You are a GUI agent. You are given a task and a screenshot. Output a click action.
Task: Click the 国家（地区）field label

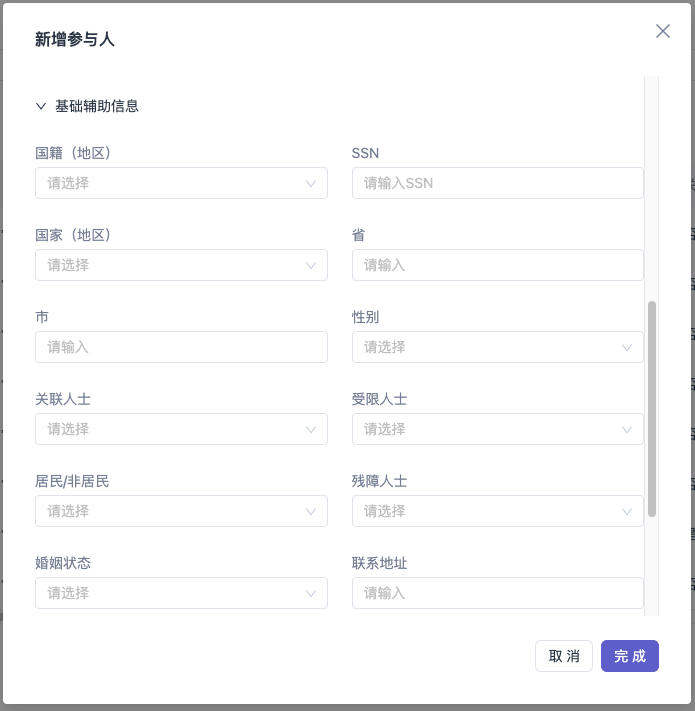[x=73, y=235]
